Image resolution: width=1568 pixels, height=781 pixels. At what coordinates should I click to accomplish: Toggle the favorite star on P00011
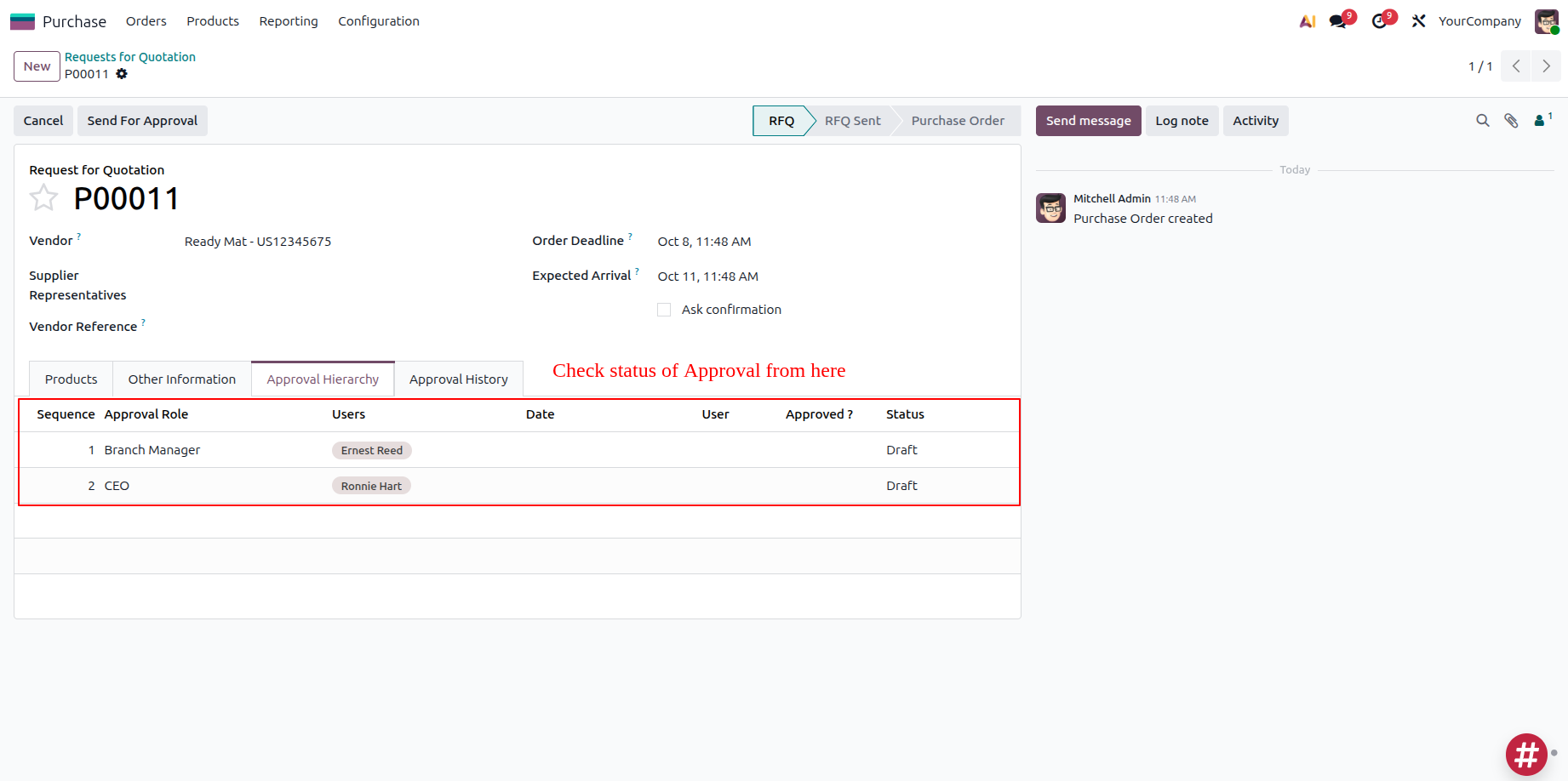(43, 197)
